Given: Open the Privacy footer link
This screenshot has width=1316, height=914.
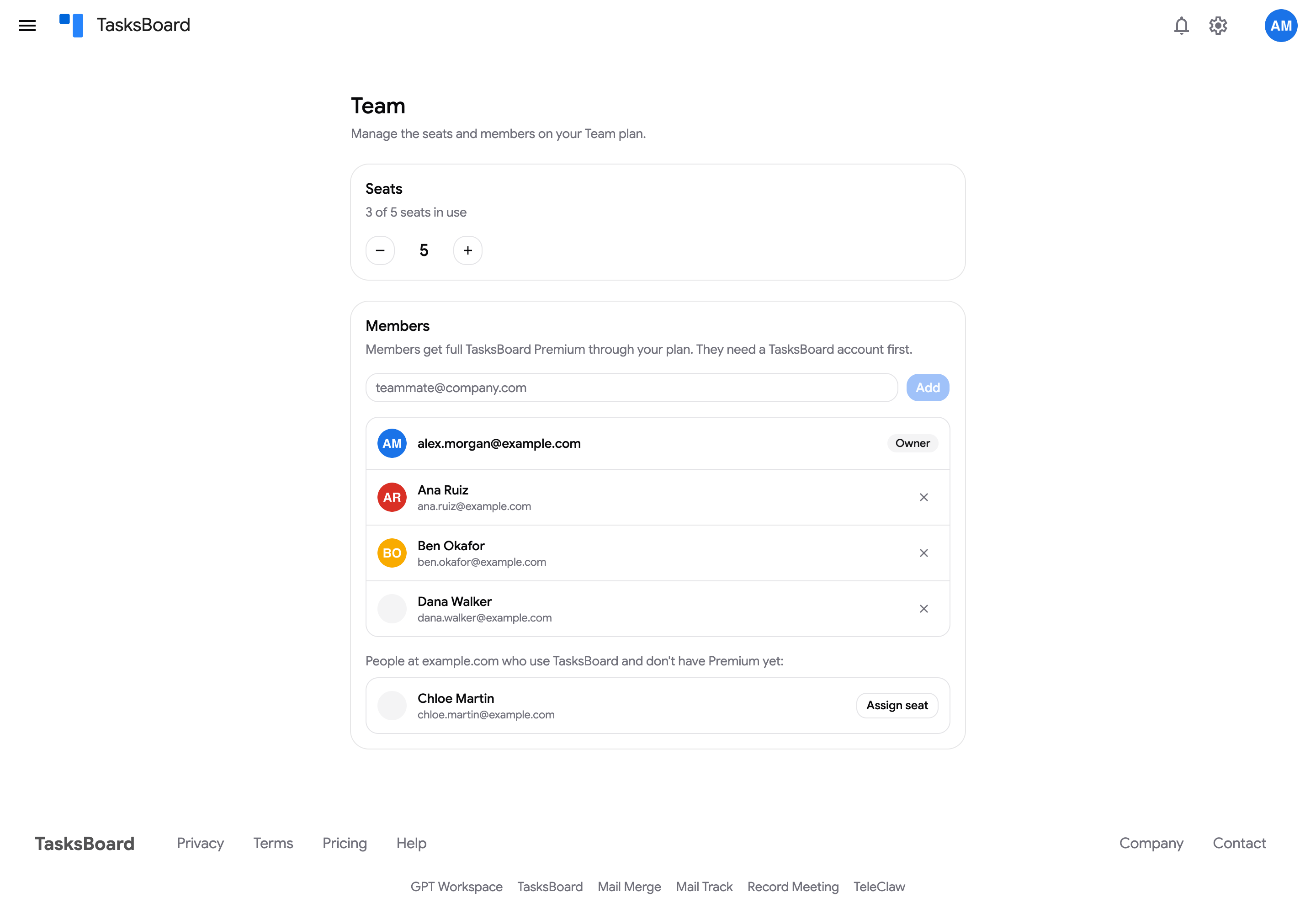Looking at the screenshot, I should coord(200,843).
